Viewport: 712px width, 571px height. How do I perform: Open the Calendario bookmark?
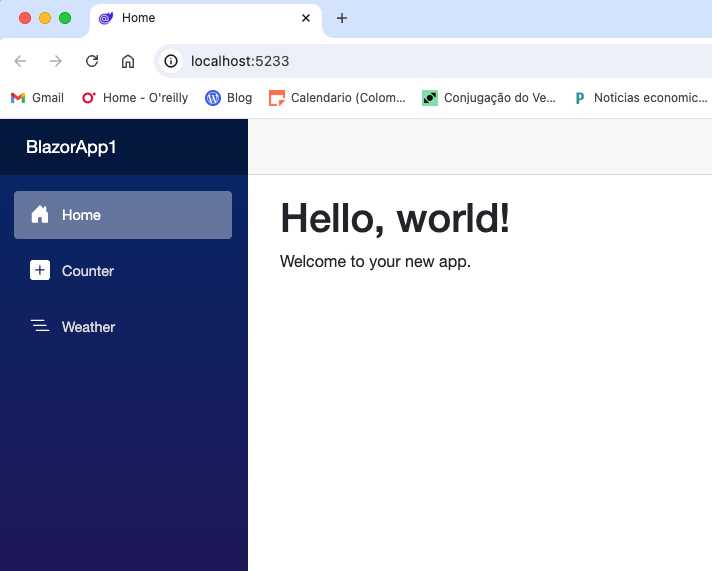[338, 98]
